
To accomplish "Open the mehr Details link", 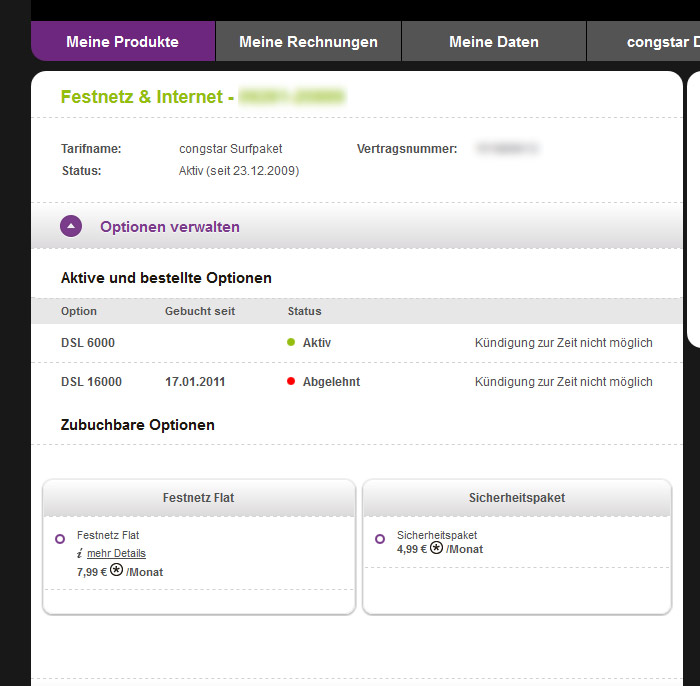I will point(116,553).
